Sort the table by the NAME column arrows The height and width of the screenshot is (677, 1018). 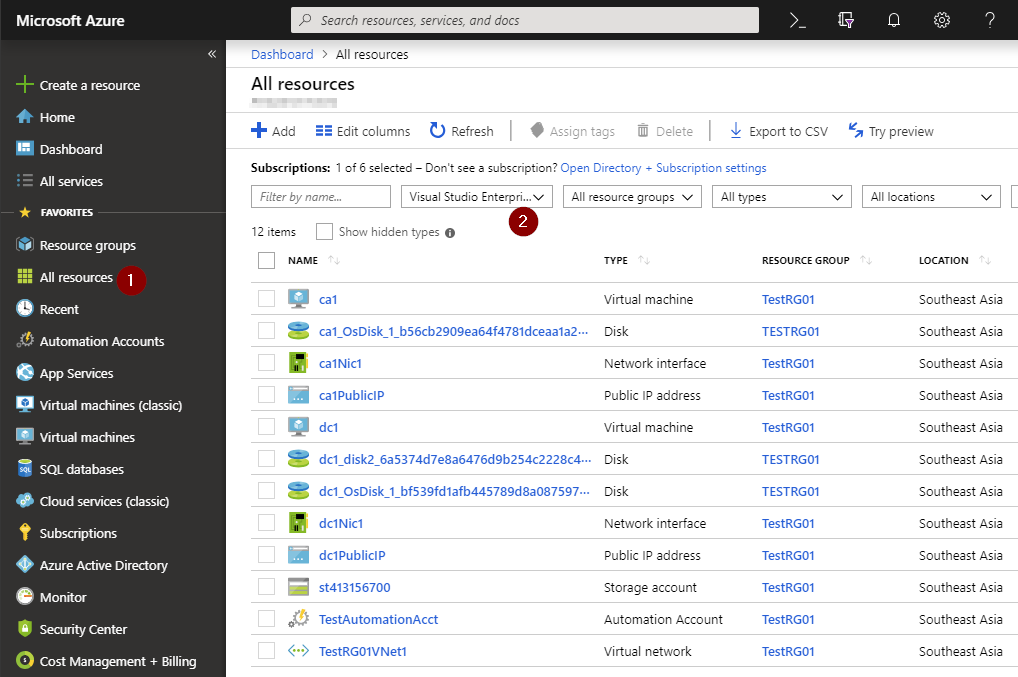point(334,260)
